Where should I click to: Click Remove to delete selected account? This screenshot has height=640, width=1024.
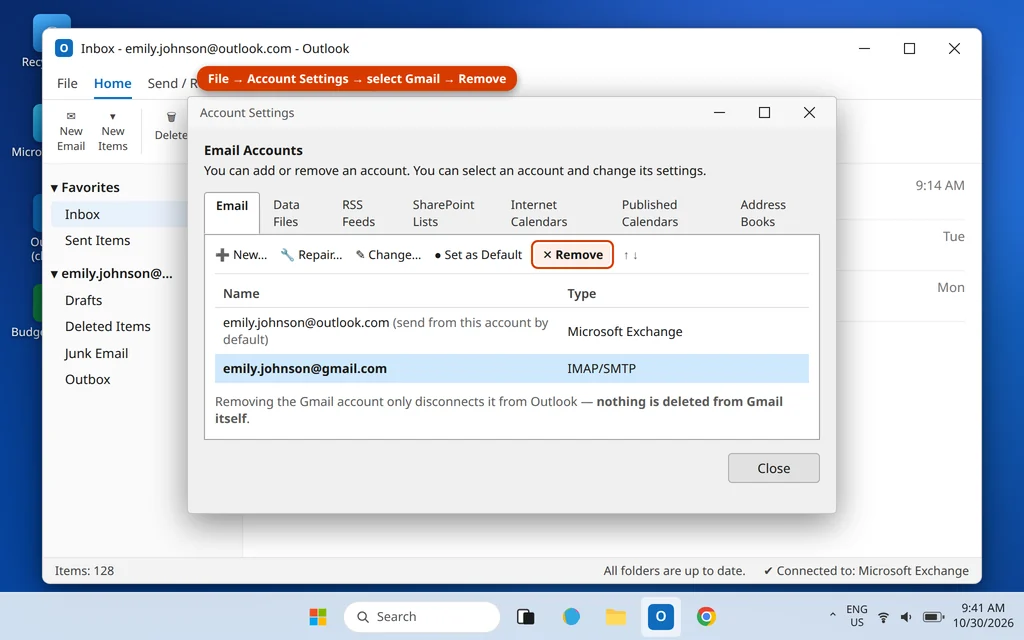tap(573, 255)
